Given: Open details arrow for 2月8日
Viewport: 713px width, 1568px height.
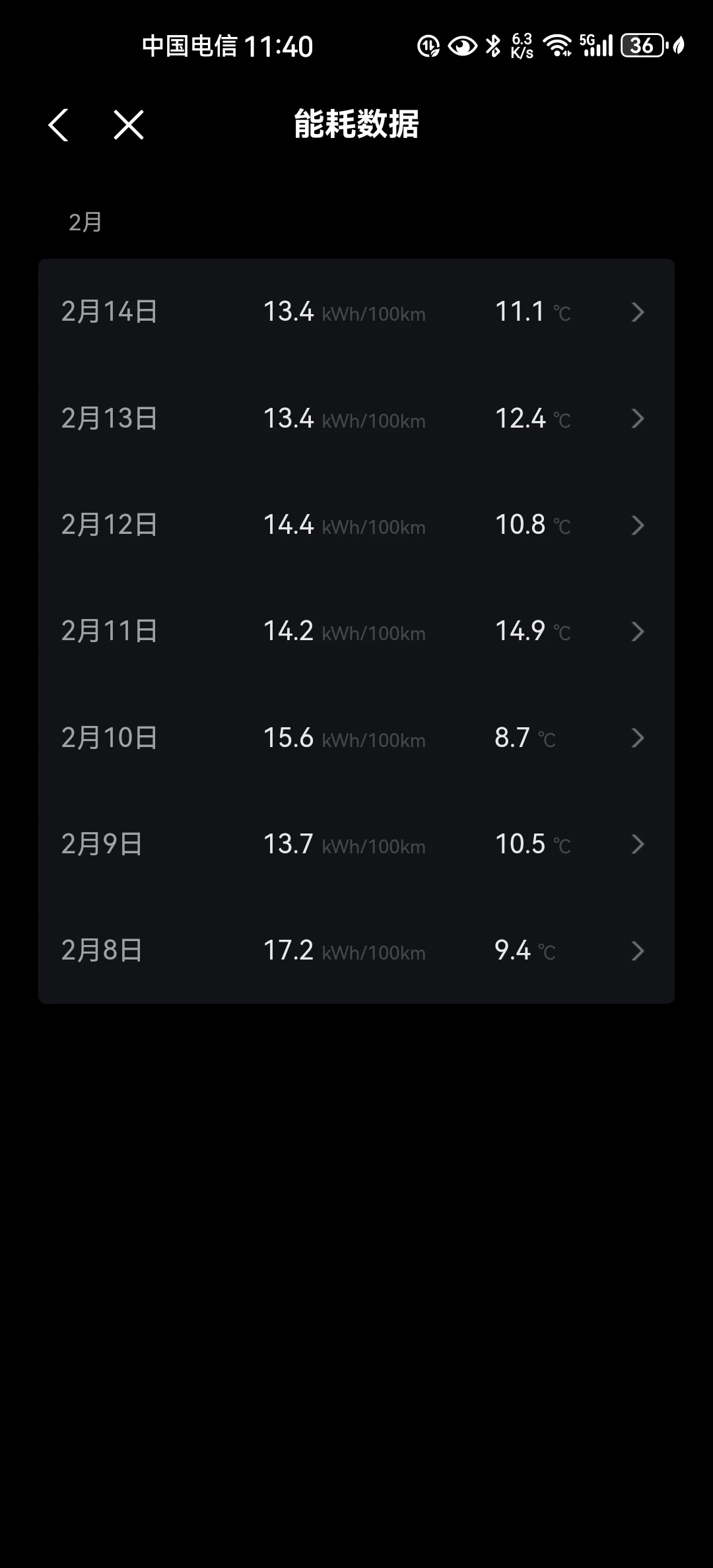Looking at the screenshot, I should coord(637,951).
